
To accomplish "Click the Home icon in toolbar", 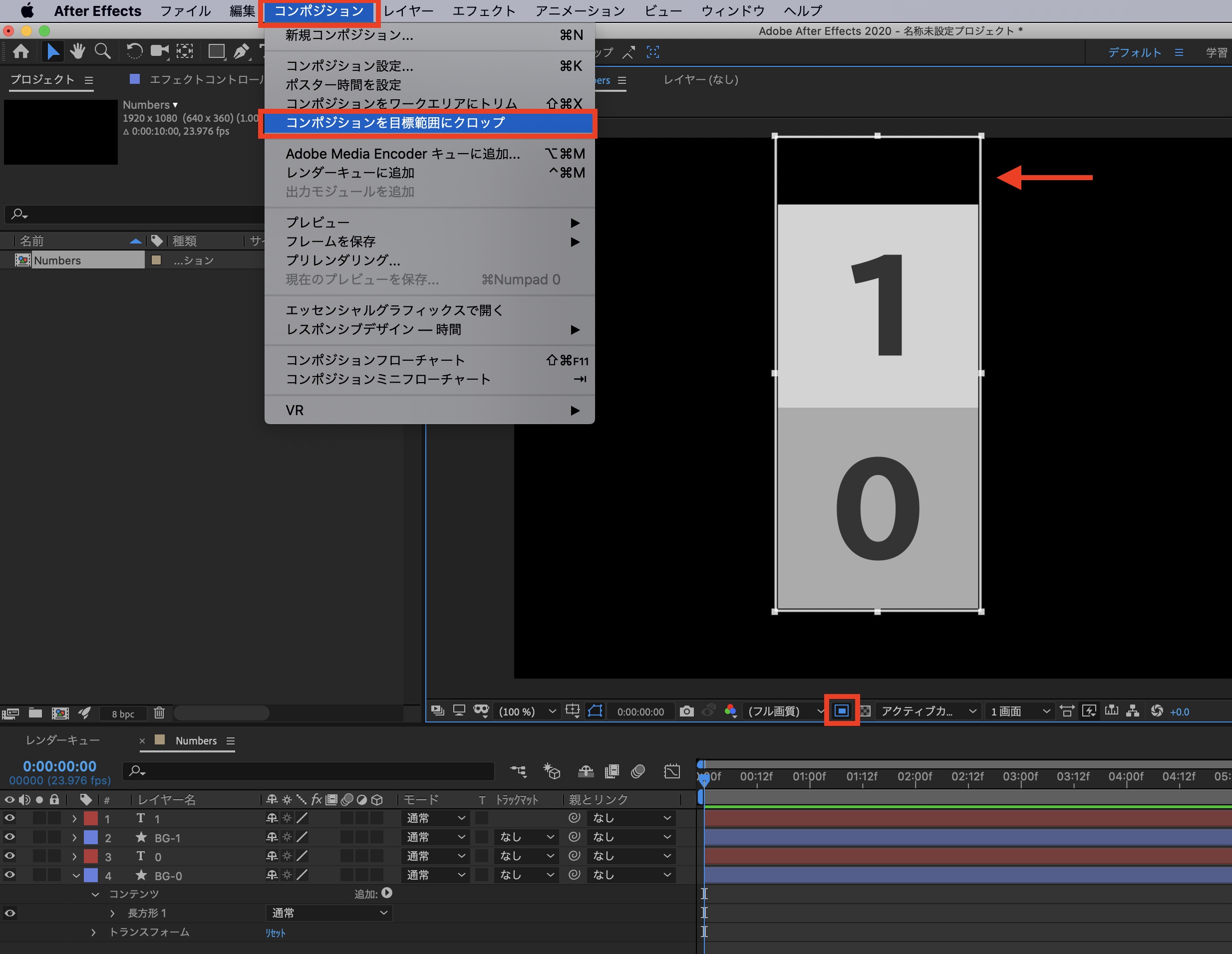I will coord(21,52).
